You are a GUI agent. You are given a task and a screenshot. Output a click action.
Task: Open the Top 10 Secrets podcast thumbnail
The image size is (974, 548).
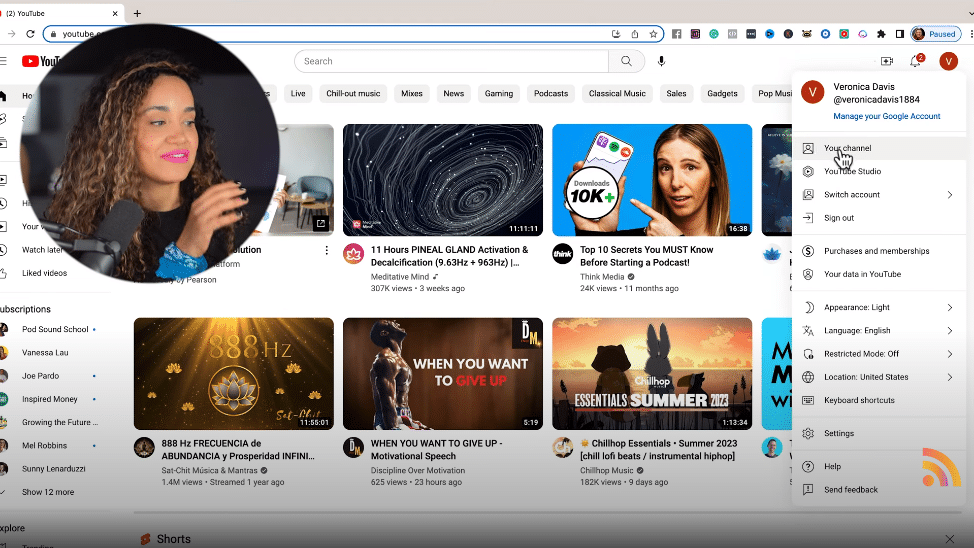652,180
